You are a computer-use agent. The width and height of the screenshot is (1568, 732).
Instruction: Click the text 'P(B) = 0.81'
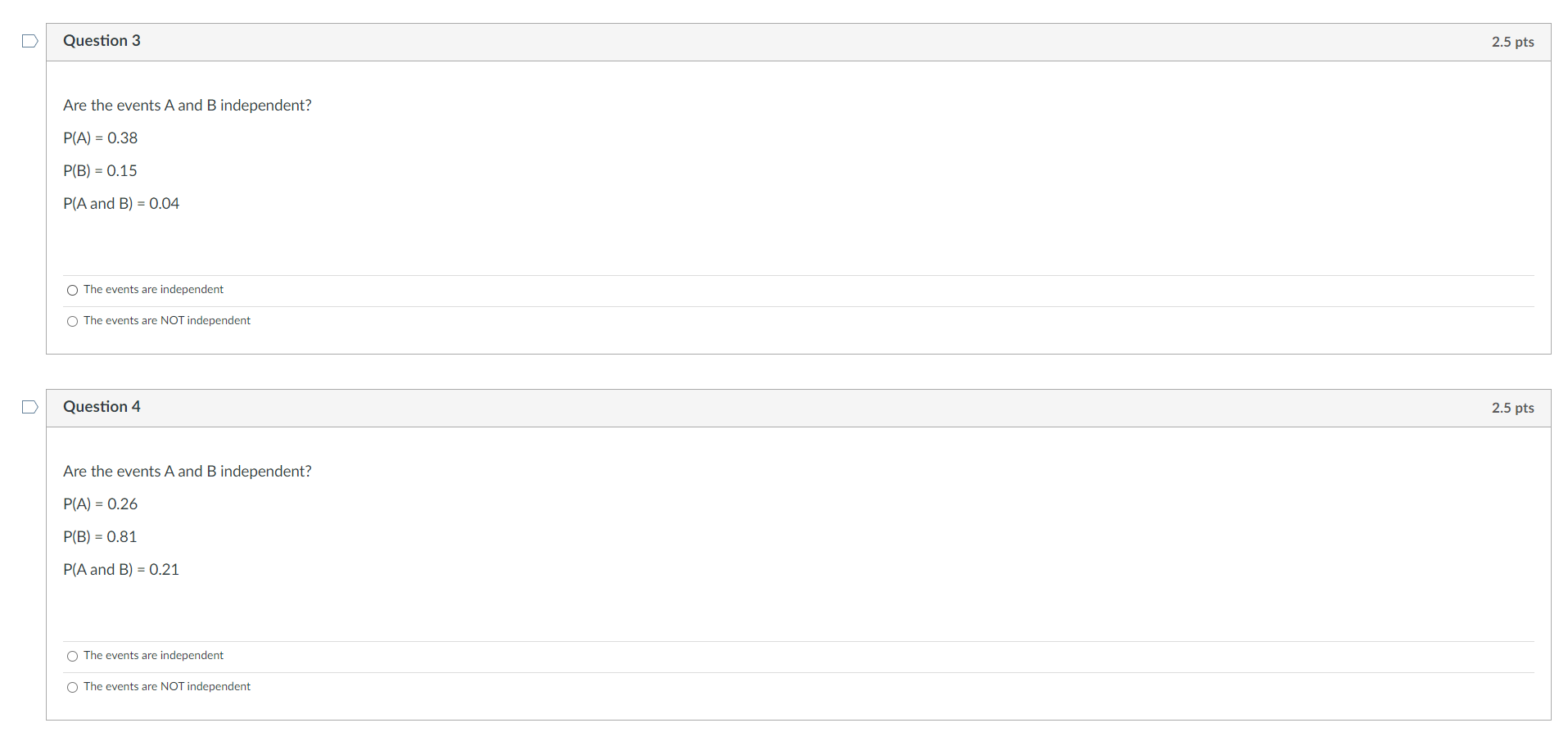click(x=99, y=536)
